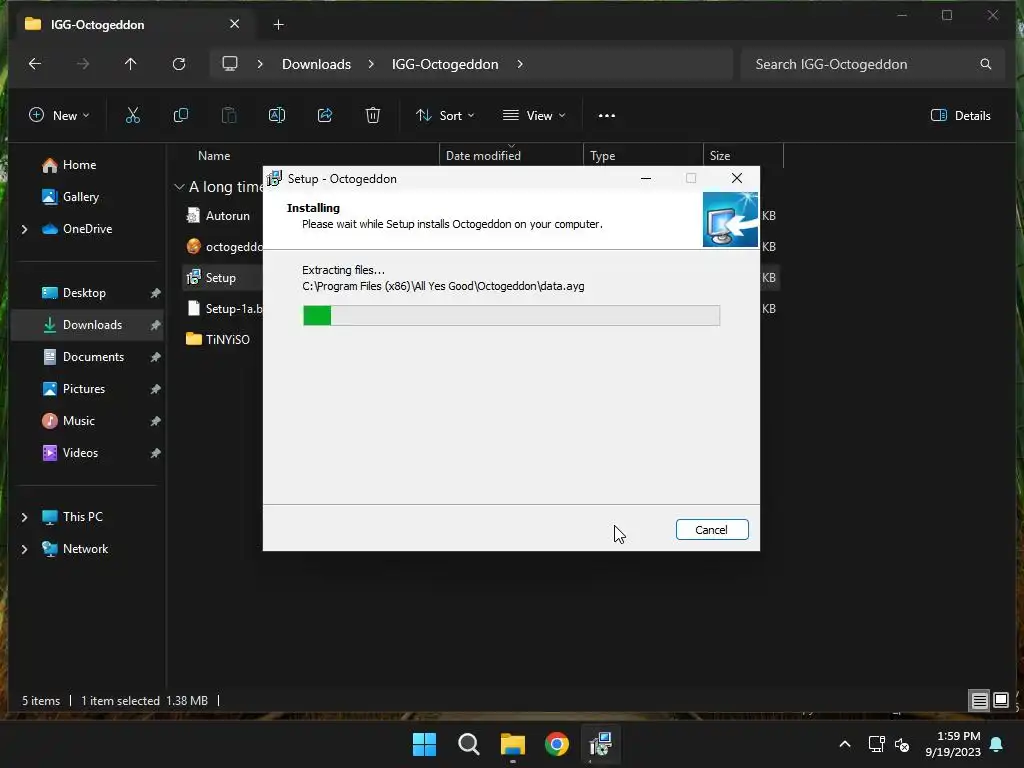Select the octogeddon file row
This screenshot has height=768, width=1024.
pyautogui.click(x=223, y=247)
